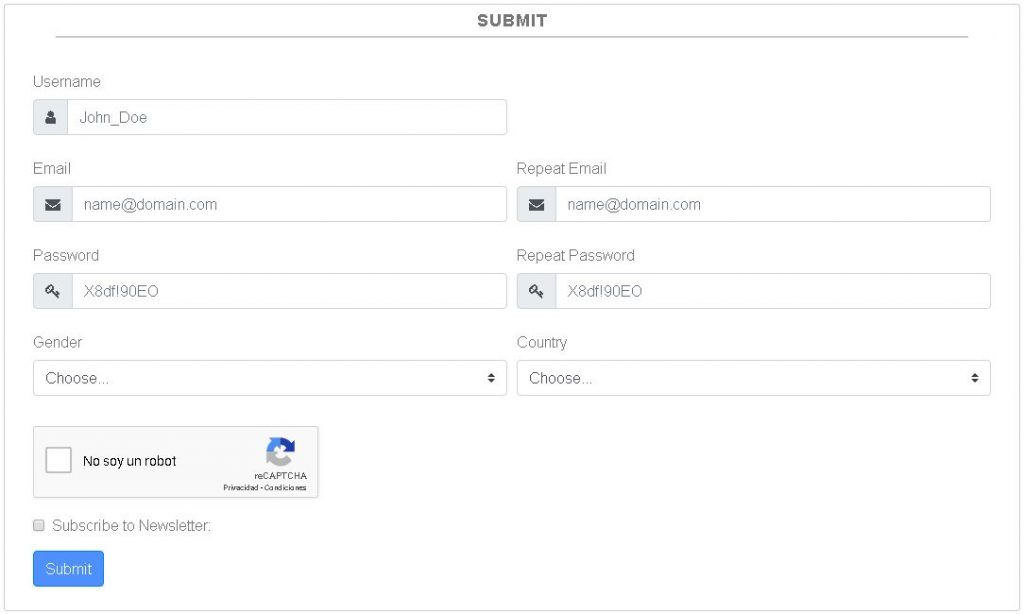This screenshot has height=614, width=1024.
Task: Enable the Subscribe to Newsletter checkbox
Action: click(39, 525)
